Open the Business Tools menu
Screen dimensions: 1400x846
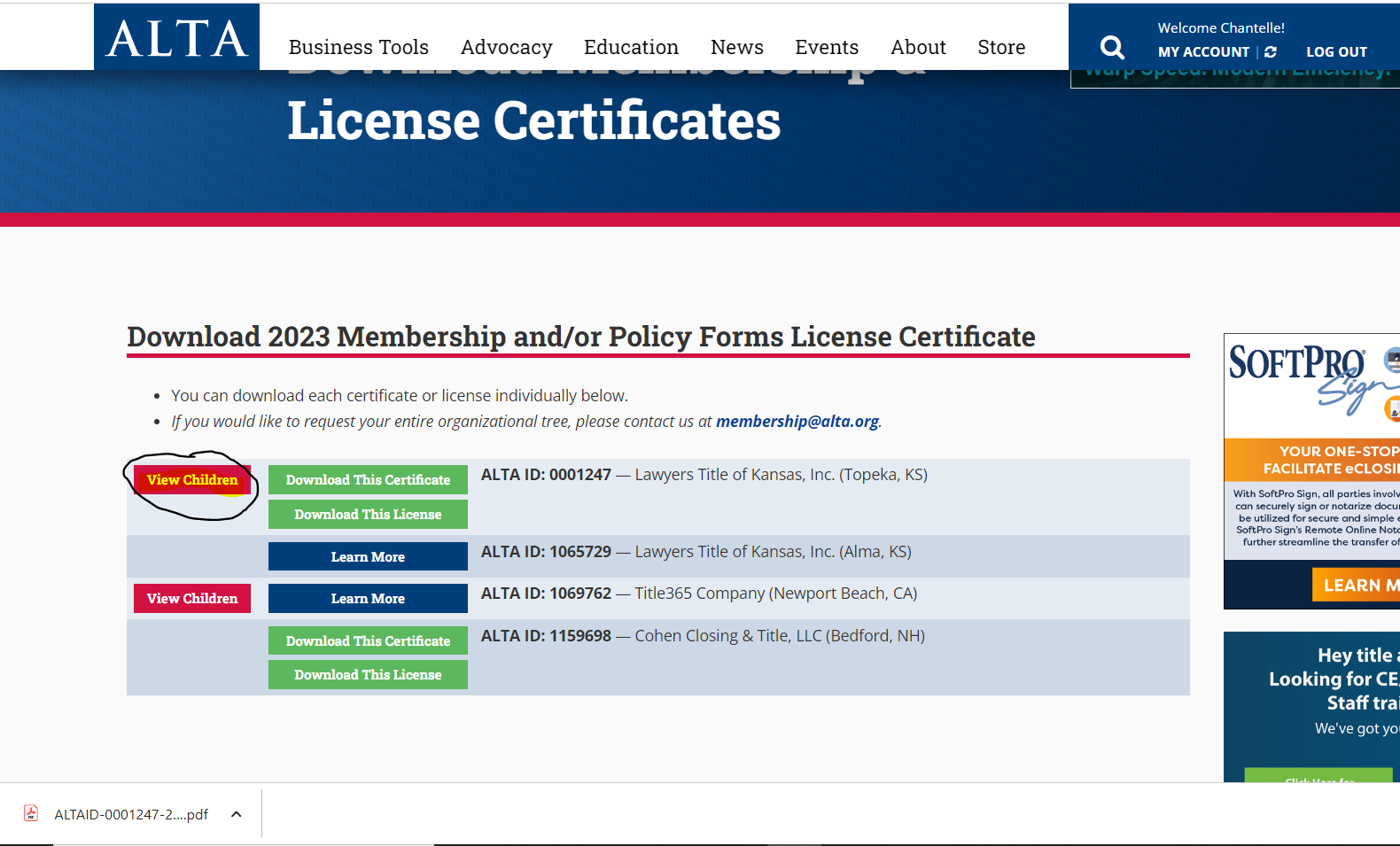click(359, 47)
